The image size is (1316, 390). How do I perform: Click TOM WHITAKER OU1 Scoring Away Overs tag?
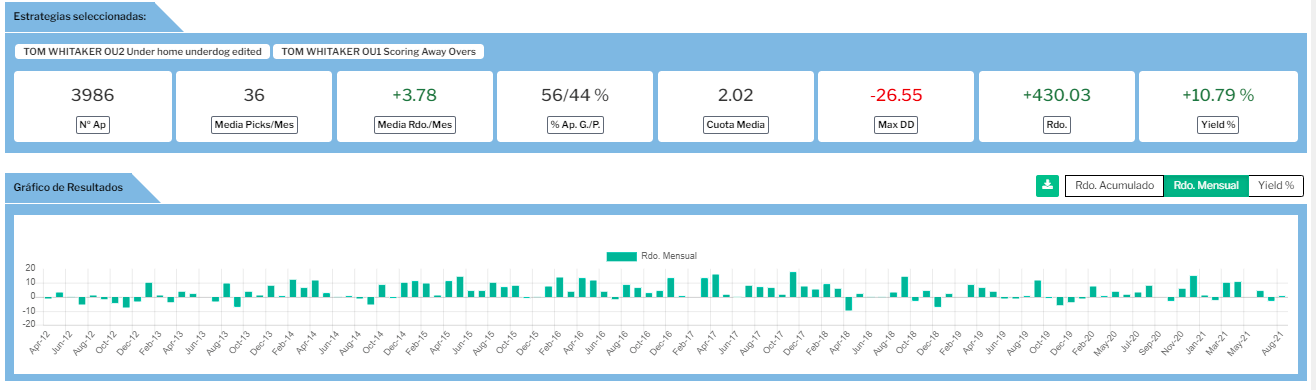point(379,51)
